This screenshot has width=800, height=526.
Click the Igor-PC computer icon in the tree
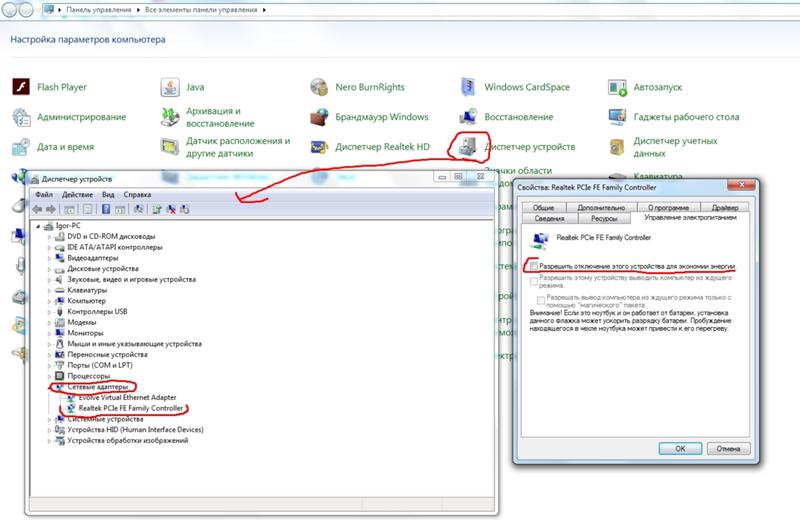[49, 226]
